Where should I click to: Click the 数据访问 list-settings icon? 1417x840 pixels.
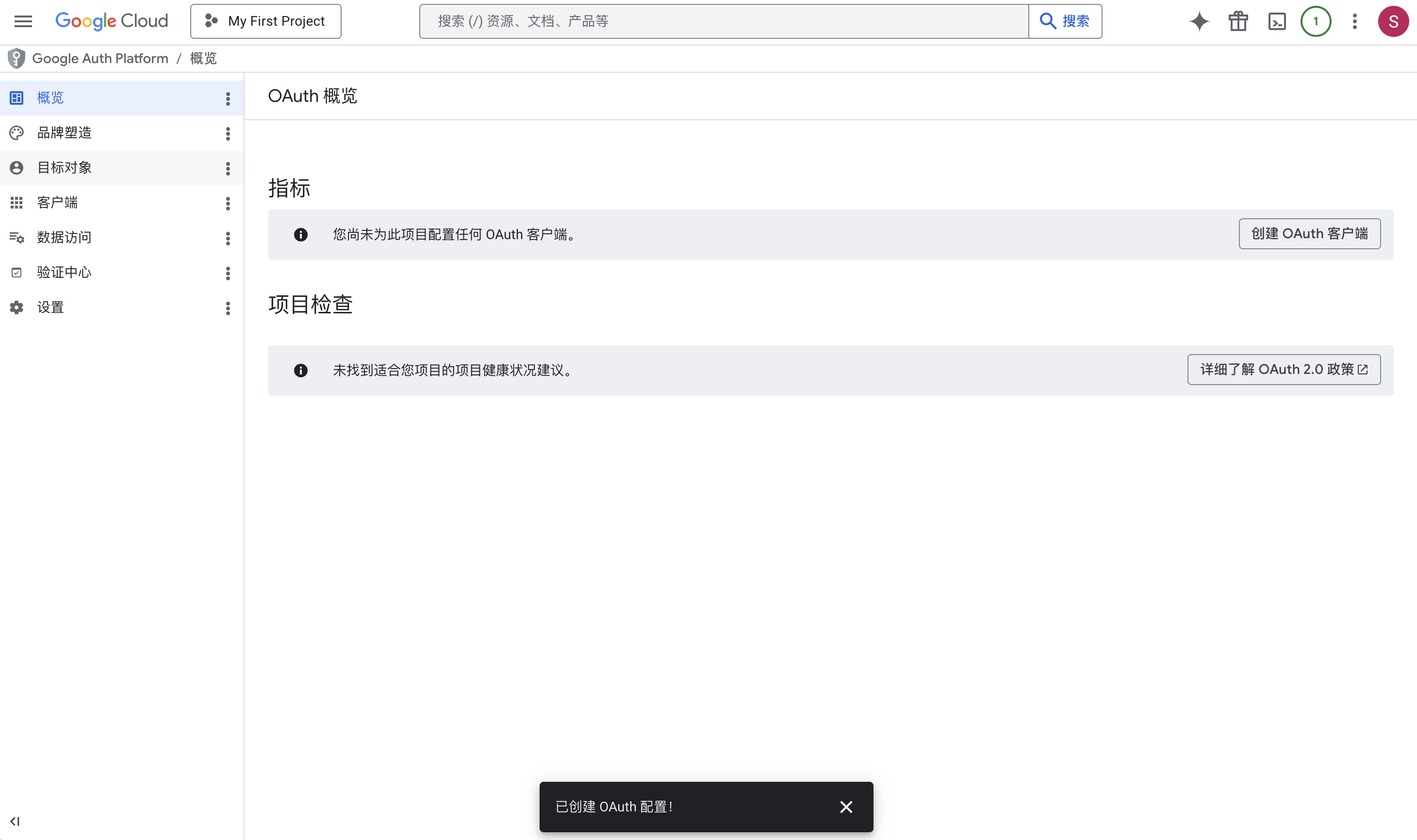pyautogui.click(x=16, y=238)
